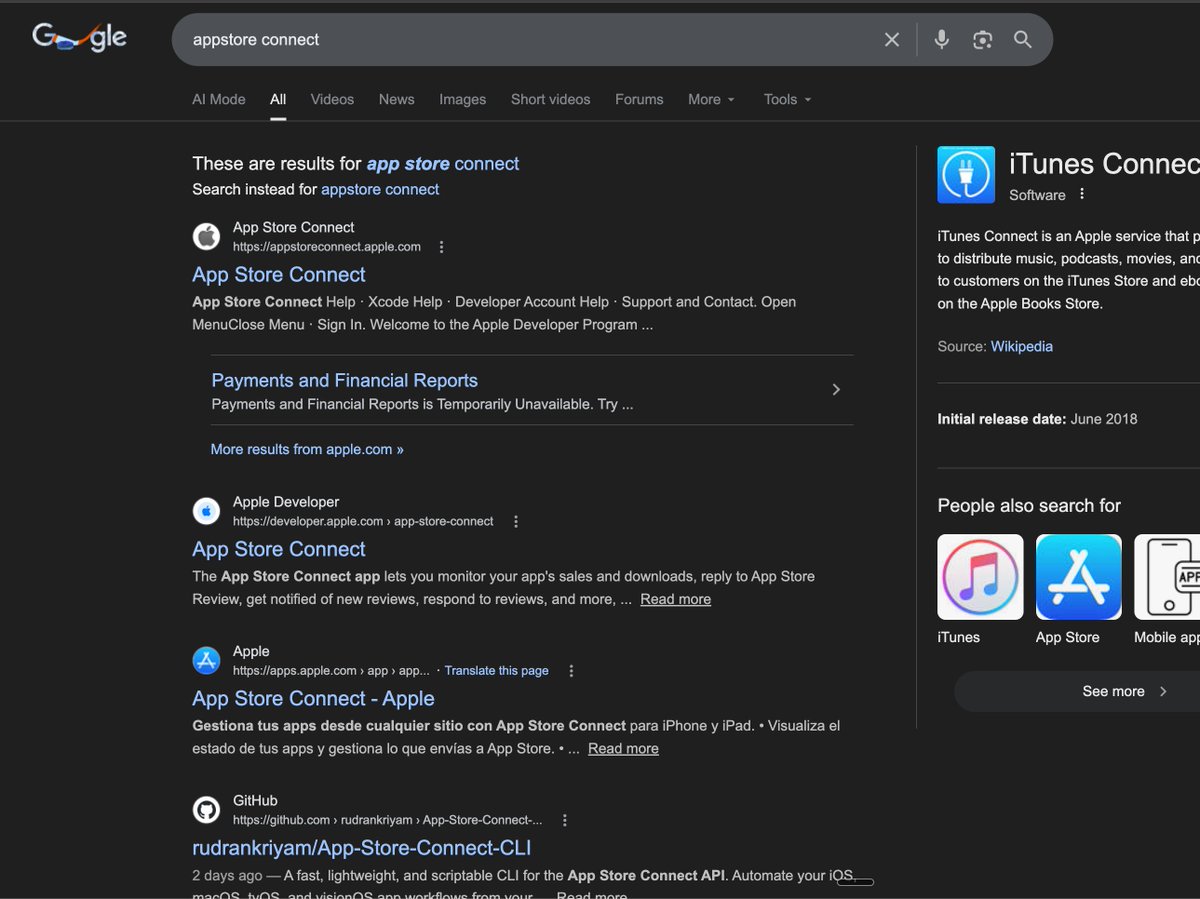
Task: Open three-dot menu for developer.apple.com result
Action: click(516, 522)
